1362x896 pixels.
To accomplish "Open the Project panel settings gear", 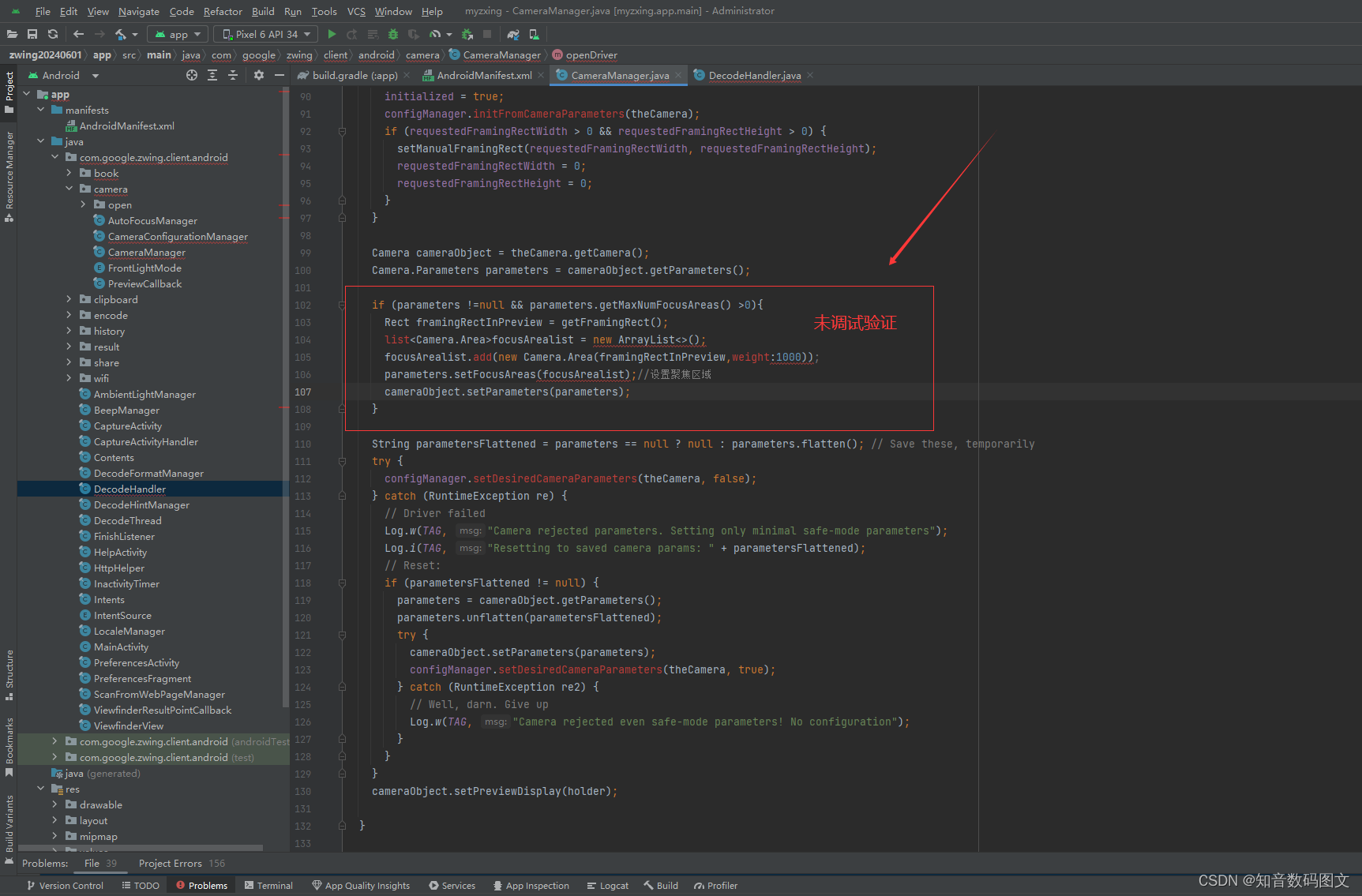I will pyautogui.click(x=259, y=75).
